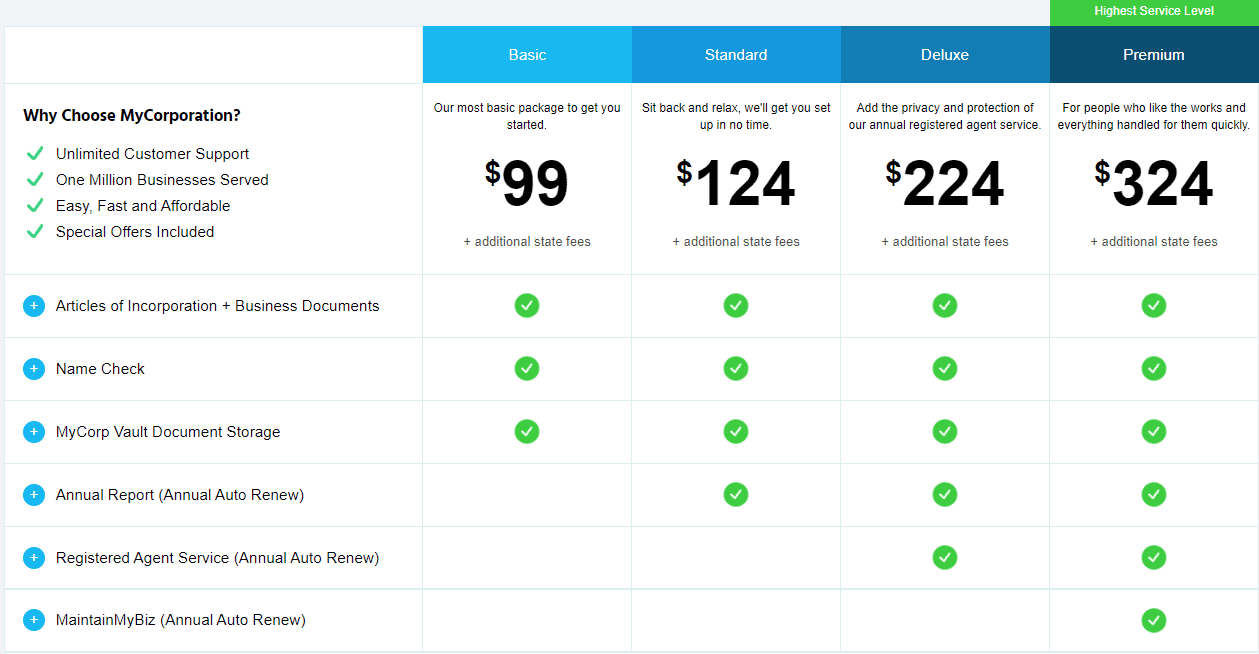The image size is (1259, 654).
Task: Toggle the Annual Report checkmark under Deluxe
Action: 944,494
